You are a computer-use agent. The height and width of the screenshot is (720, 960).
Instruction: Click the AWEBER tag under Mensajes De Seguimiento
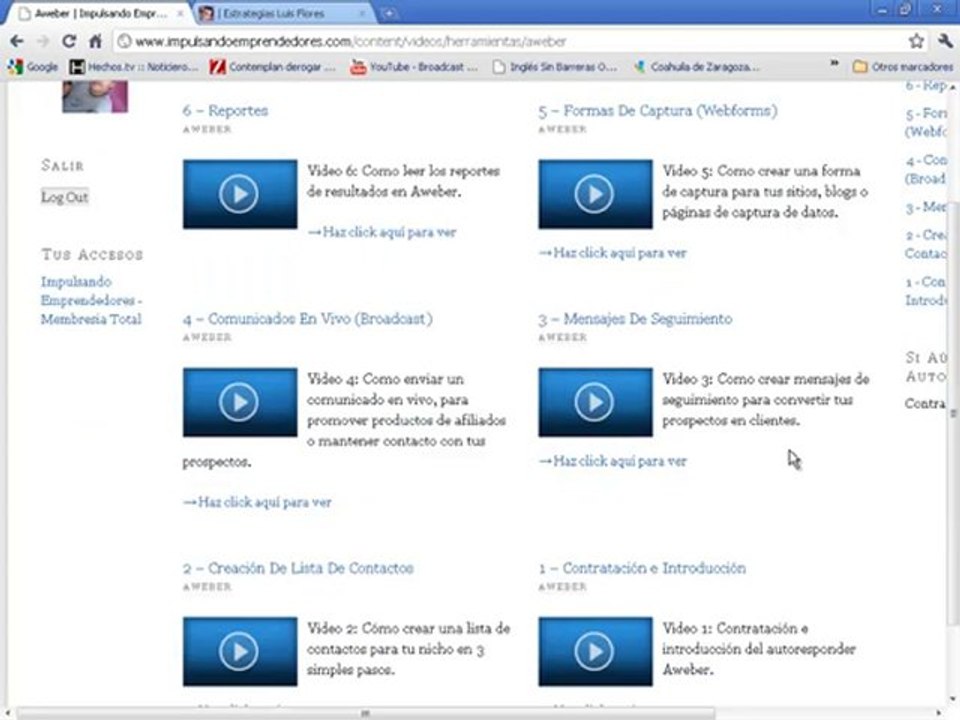[563, 337]
